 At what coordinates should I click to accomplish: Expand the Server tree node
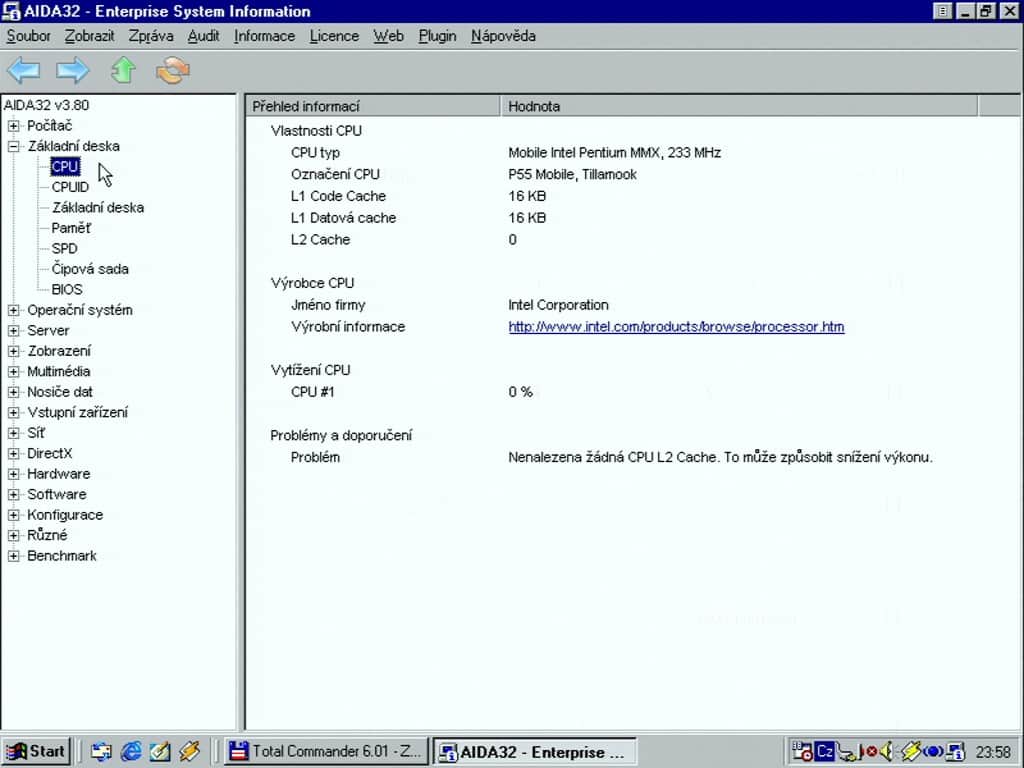(13, 330)
